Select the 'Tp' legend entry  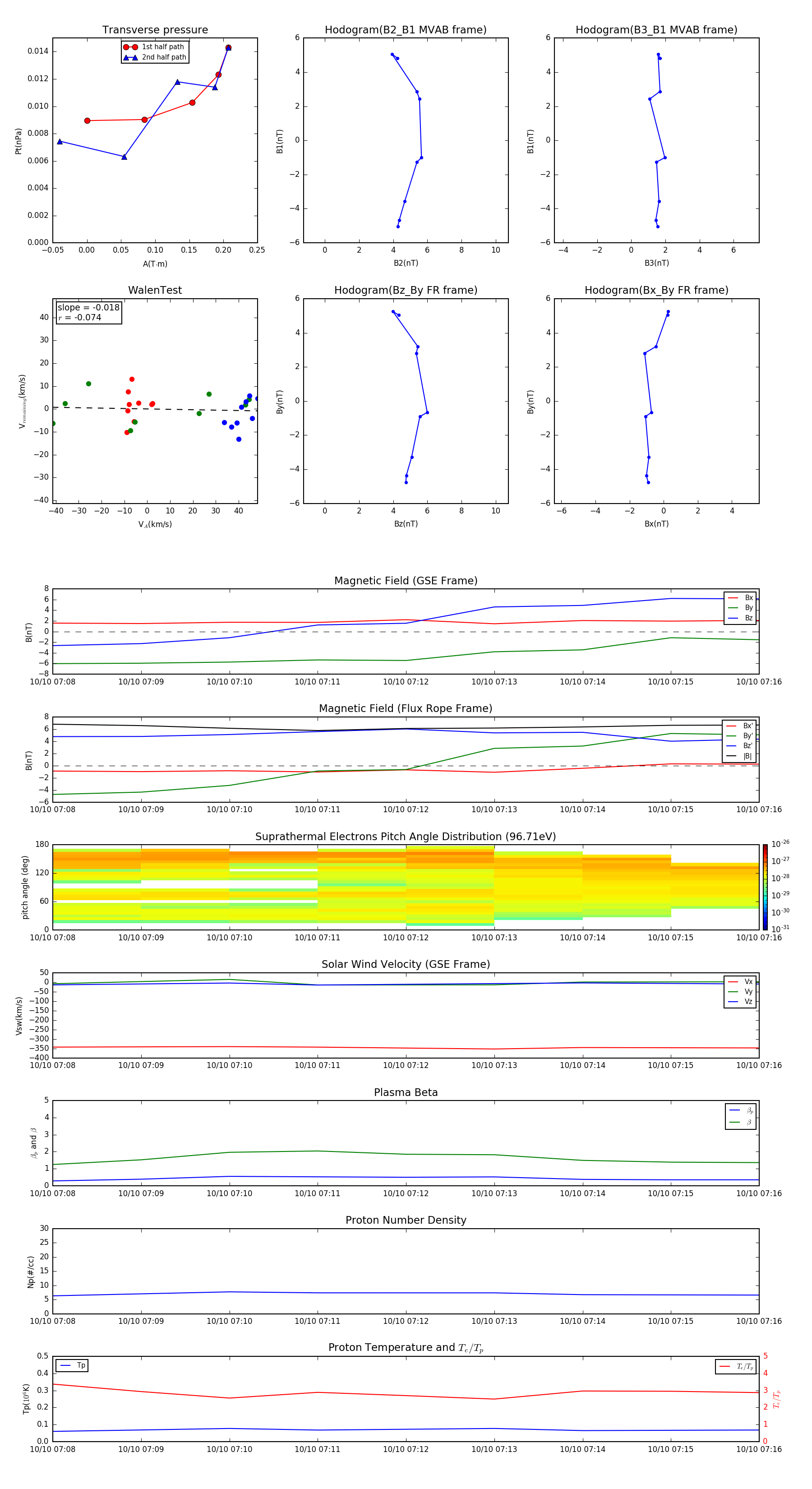(72, 1365)
